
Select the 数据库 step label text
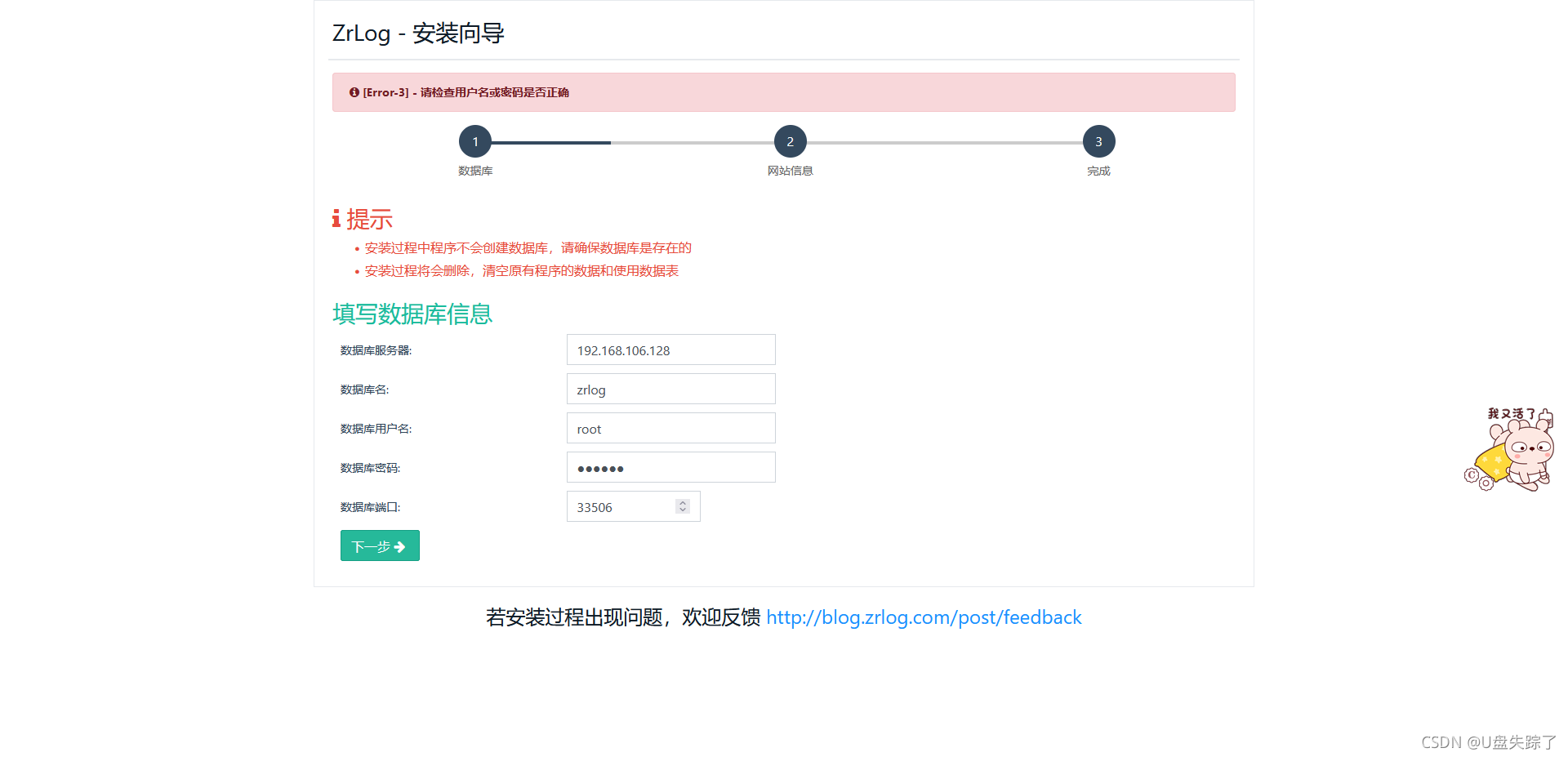[475, 171]
